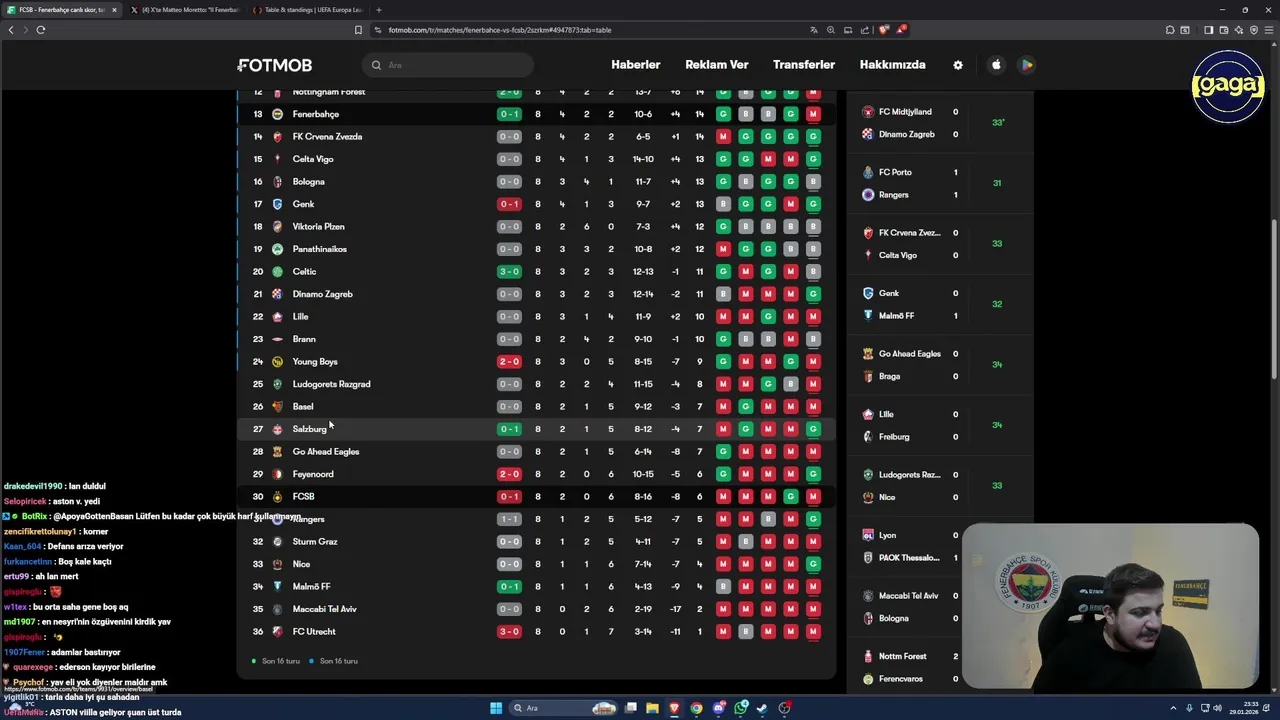
Task: Click the browser address bar URL
Action: tap(500, 30)
